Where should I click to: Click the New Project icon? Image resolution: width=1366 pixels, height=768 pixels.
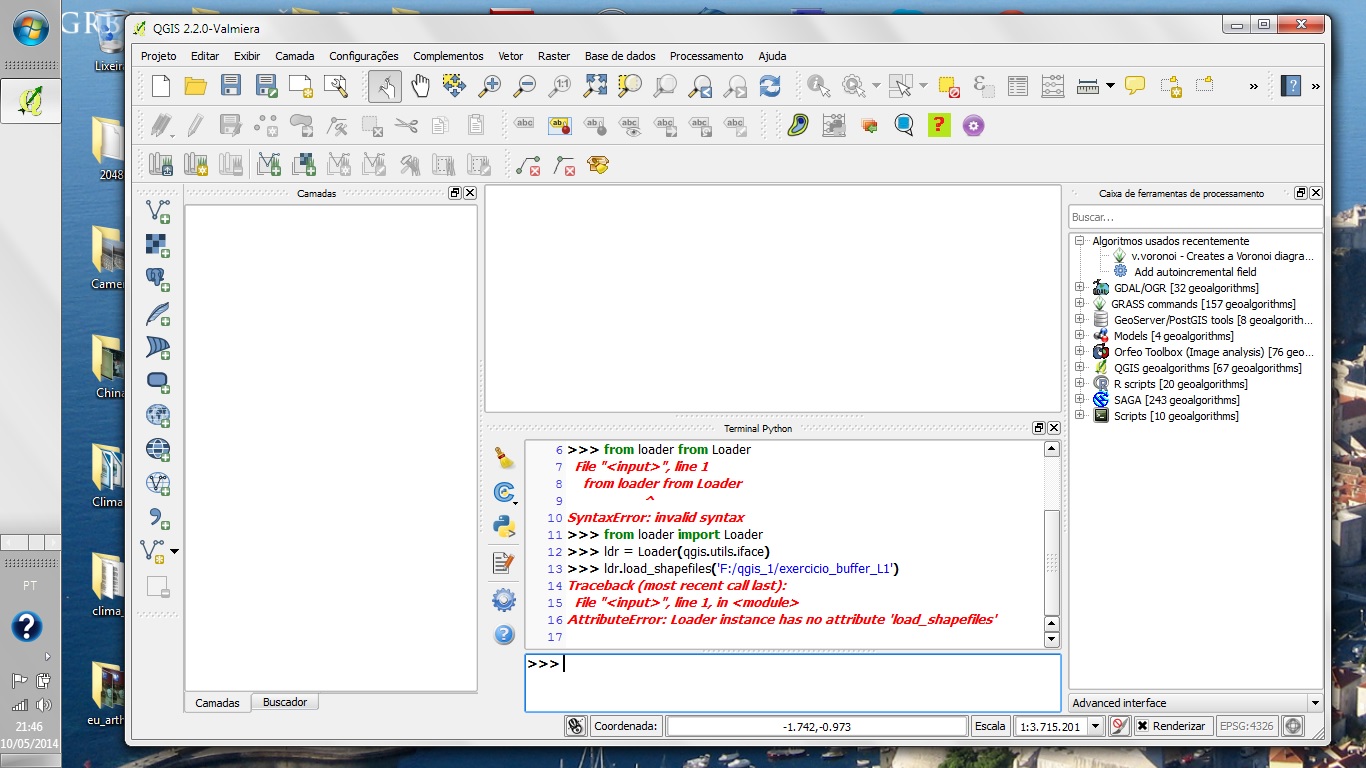[x=161, y=86]
